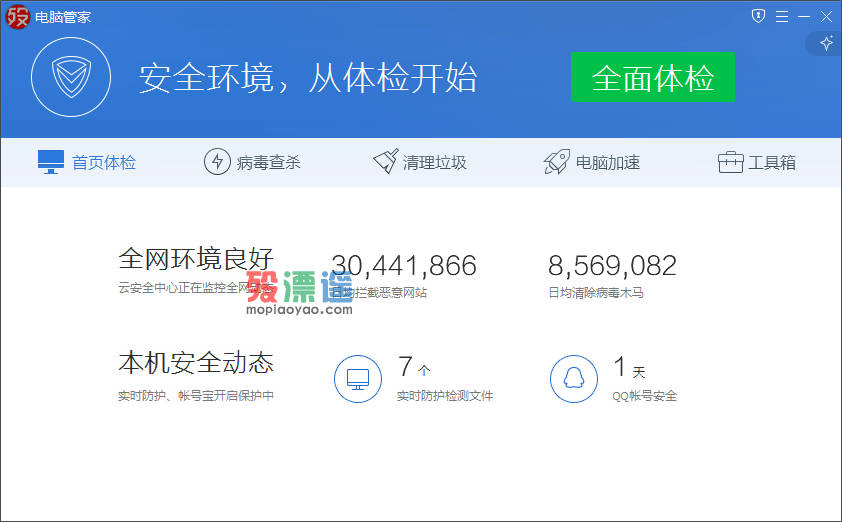842x522 pixels.
Task: Click the sparkle skin icon at the right edge
Action: click(826, 43)
